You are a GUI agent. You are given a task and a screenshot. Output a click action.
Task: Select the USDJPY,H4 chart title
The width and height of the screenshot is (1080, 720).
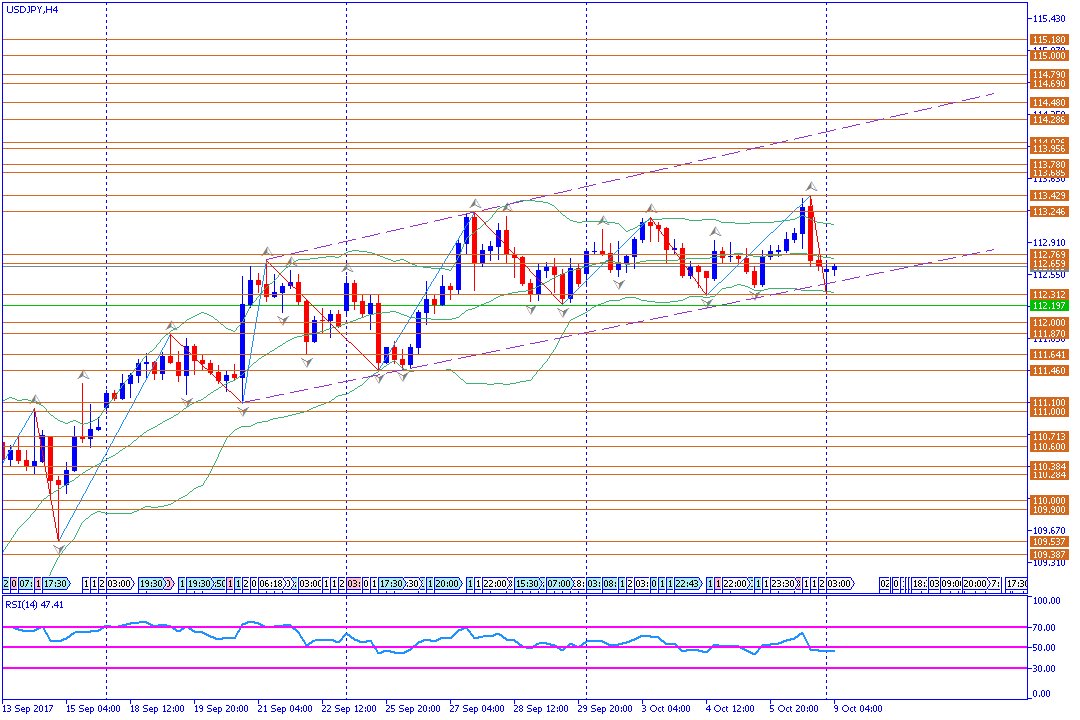coord(32,10)
